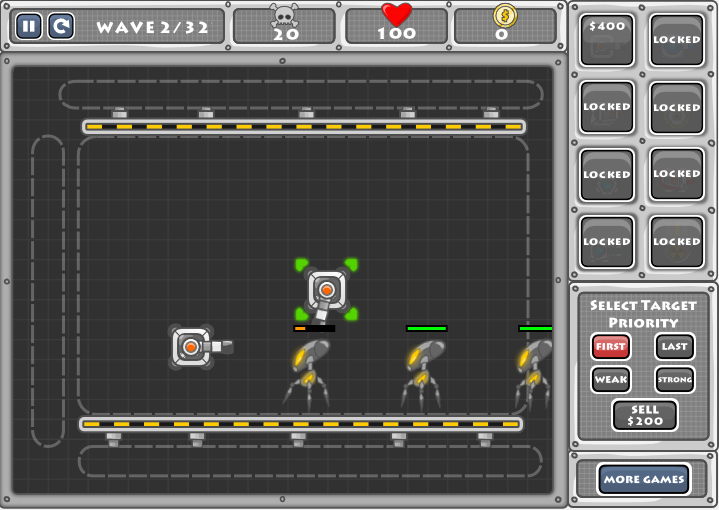The height and width of the screenshot is (510, 719).
Task: Set target priority to Strong
Action: [x=675, y=379]
